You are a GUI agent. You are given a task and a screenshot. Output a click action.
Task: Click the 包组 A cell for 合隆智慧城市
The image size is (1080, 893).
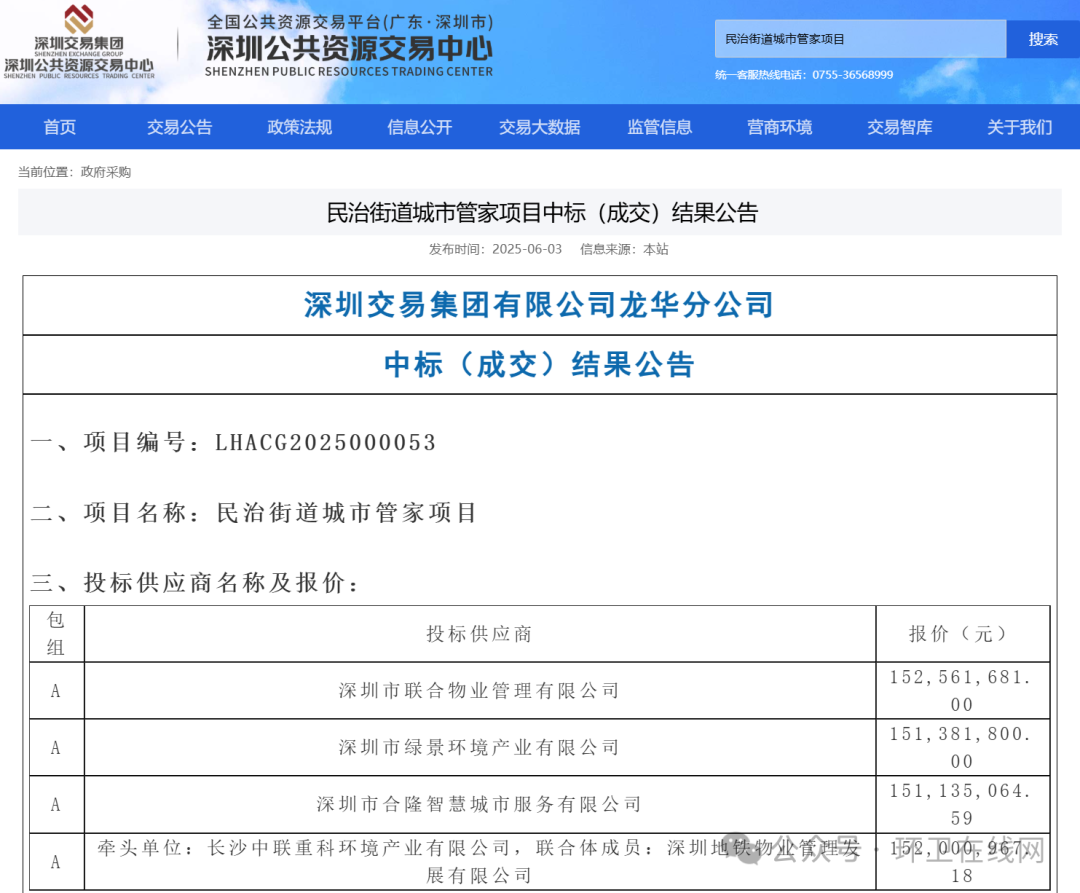56,805
